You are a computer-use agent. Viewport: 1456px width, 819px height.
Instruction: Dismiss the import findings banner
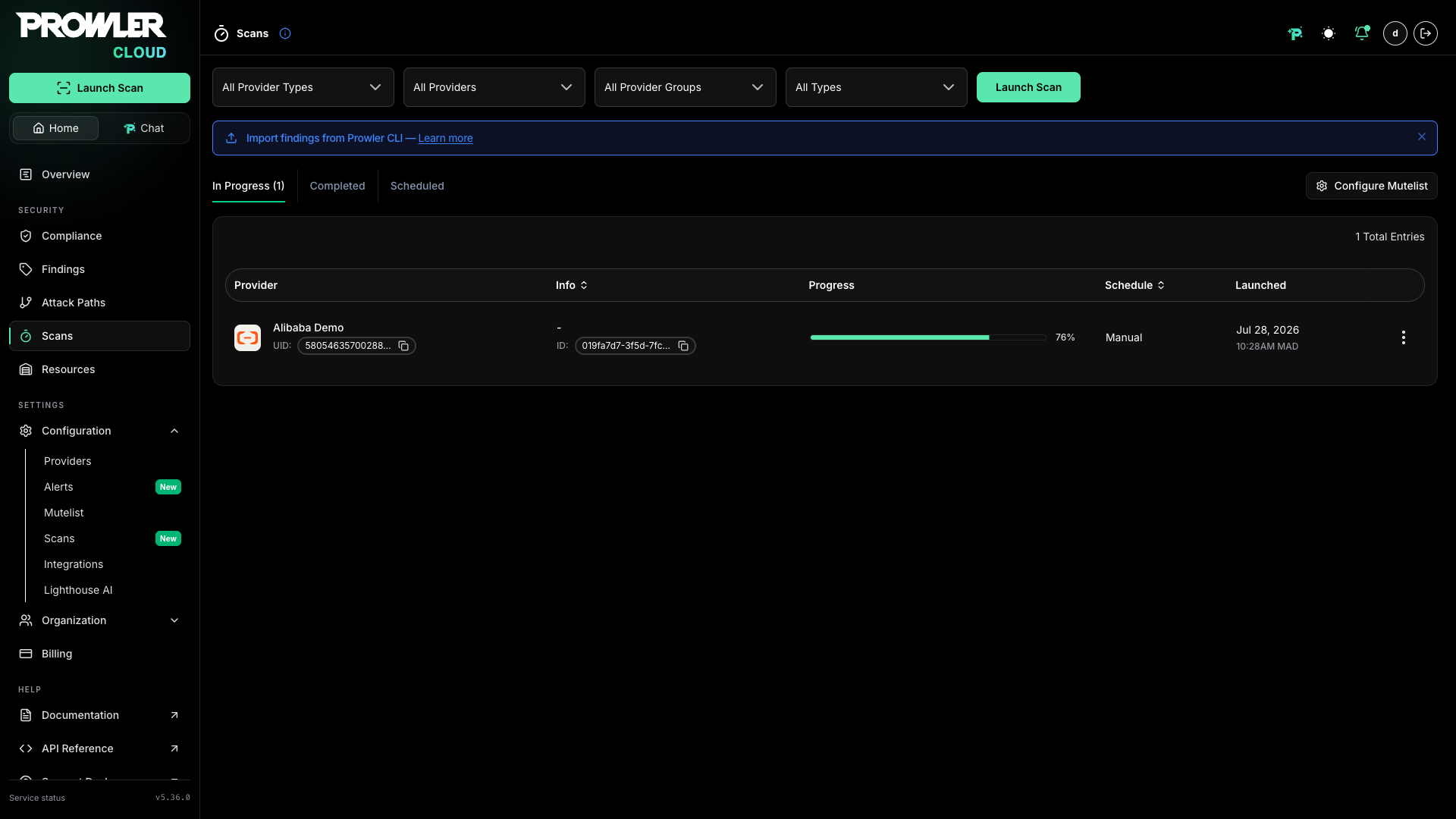(1422, 137)
